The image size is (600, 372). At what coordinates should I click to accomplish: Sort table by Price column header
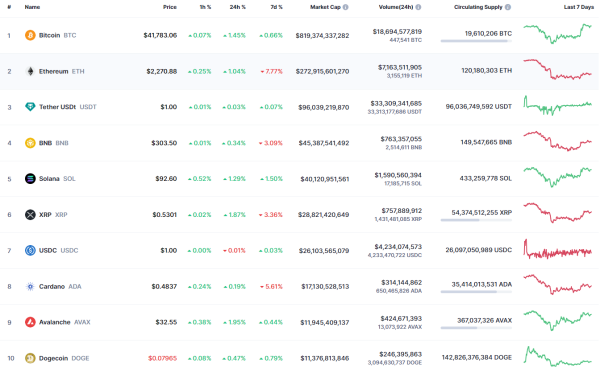(x=170, y=7)
